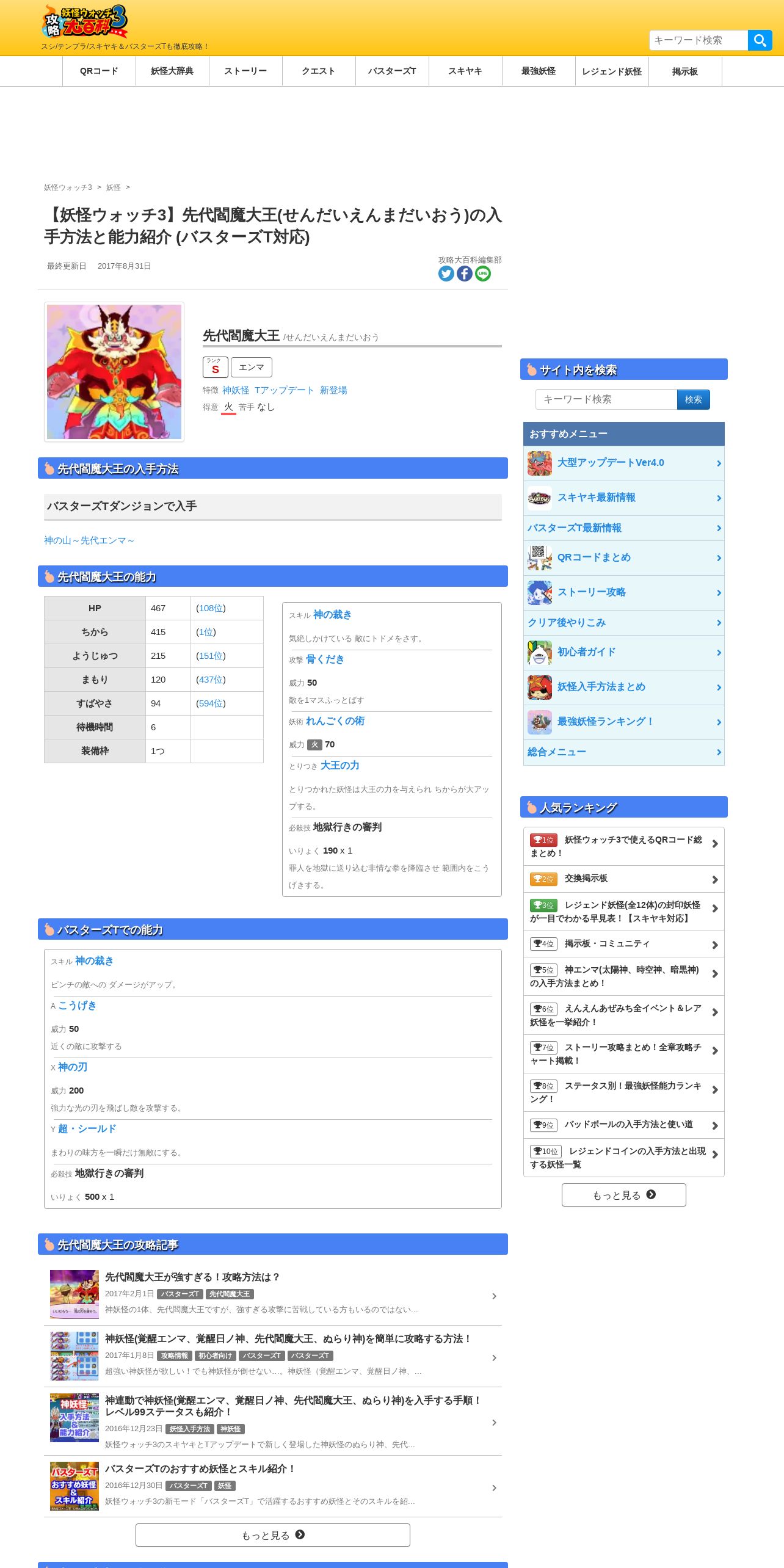784x1568 pixels.
Task: Click もっと見る under 攻略記事 list
Action: pyautogui.click(x=273, y=1535)
